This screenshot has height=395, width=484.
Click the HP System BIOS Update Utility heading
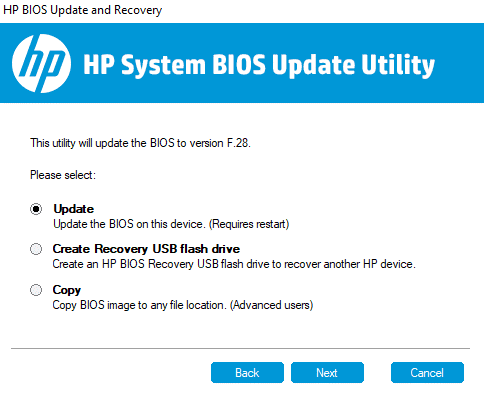click(x=259, y=64)
